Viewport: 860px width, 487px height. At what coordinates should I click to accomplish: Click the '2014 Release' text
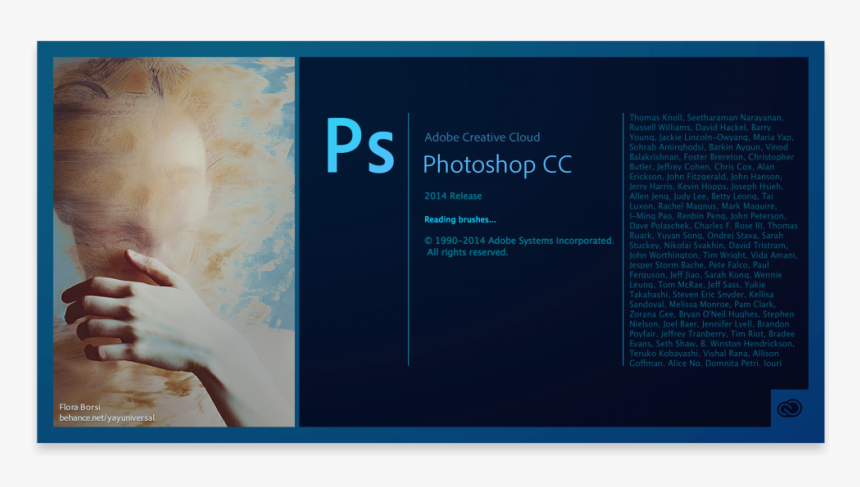click(x=453, y=196)
